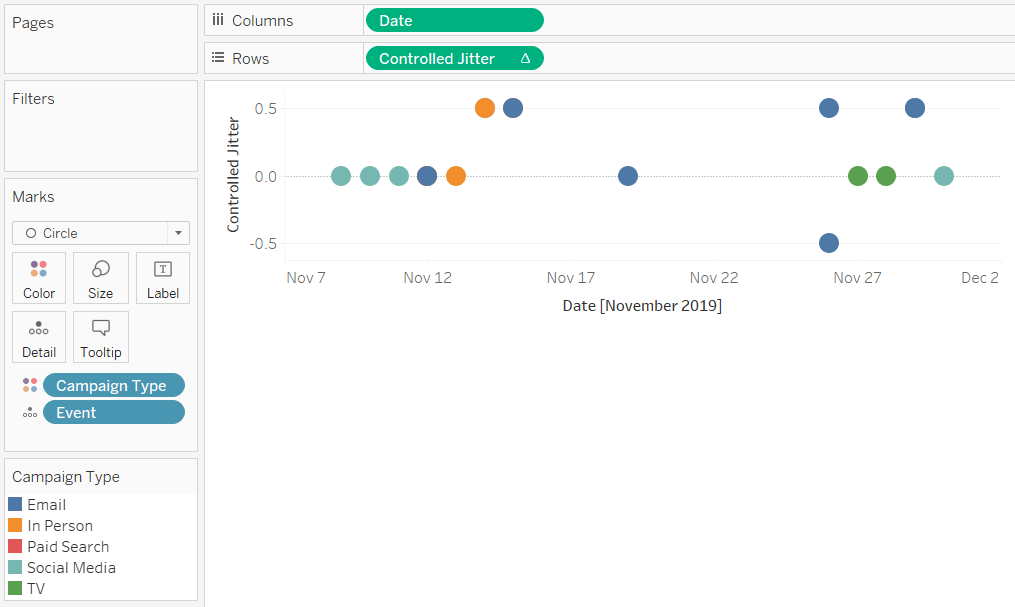The image size is (1015, 607).
Task: Click the detail icon beside Event pill
Action: pos(30,413)
